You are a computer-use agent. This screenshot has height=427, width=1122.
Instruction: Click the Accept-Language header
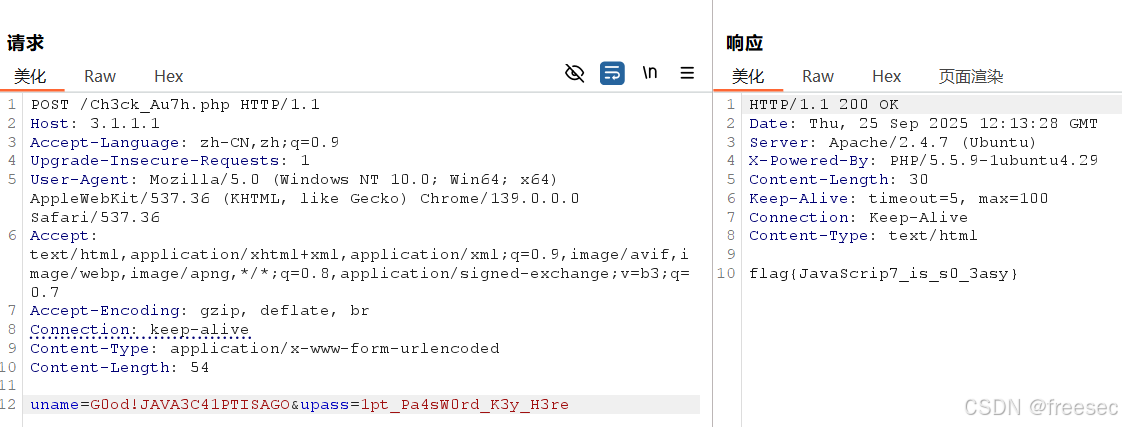pyautogui.click(x=185, y=142)
